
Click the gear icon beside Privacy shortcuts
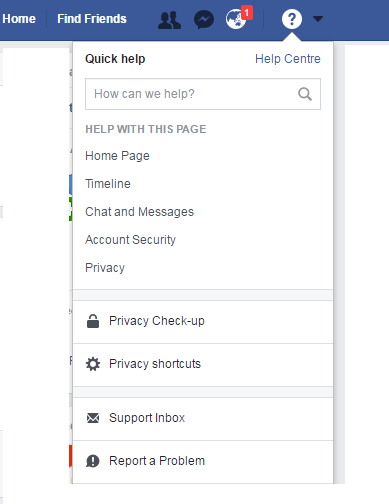93,364
